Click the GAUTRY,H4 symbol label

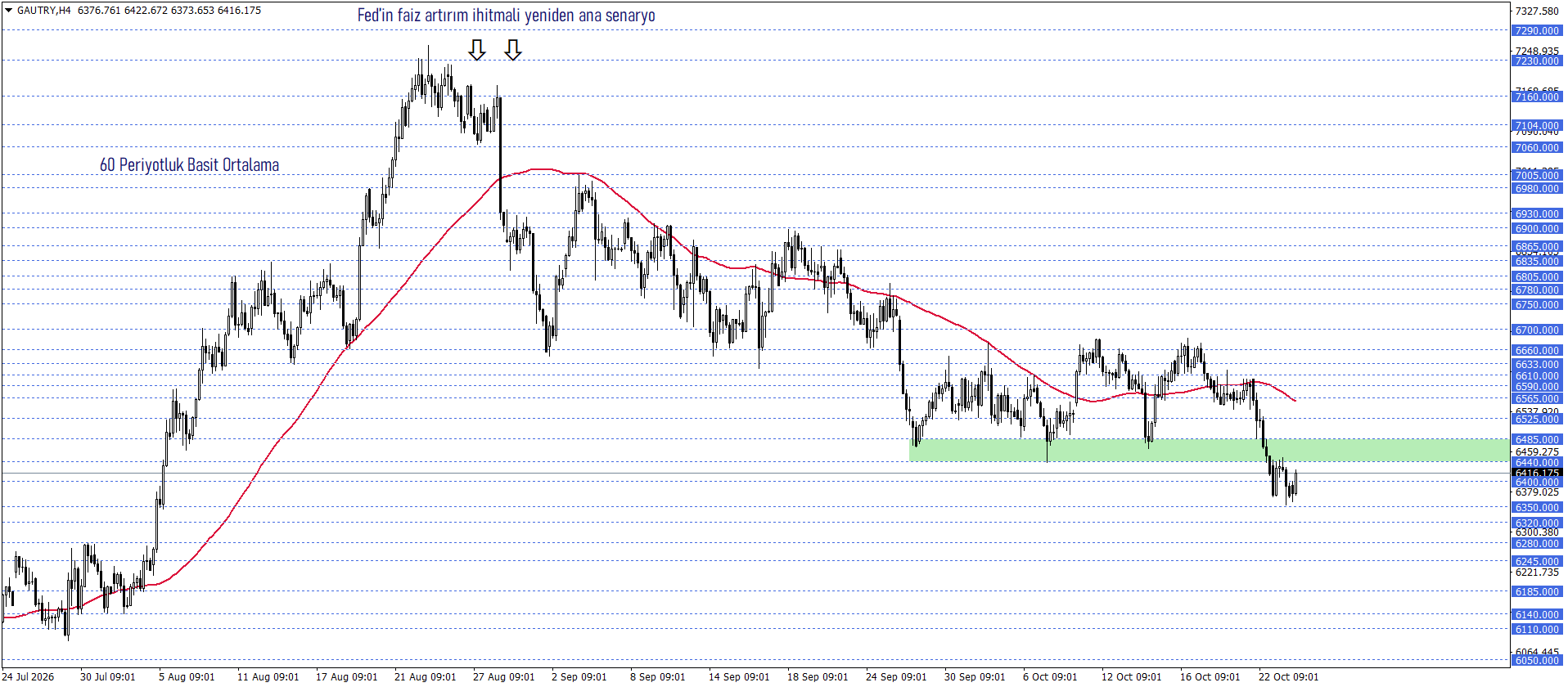pyautogui.click(x=44, y=11)
